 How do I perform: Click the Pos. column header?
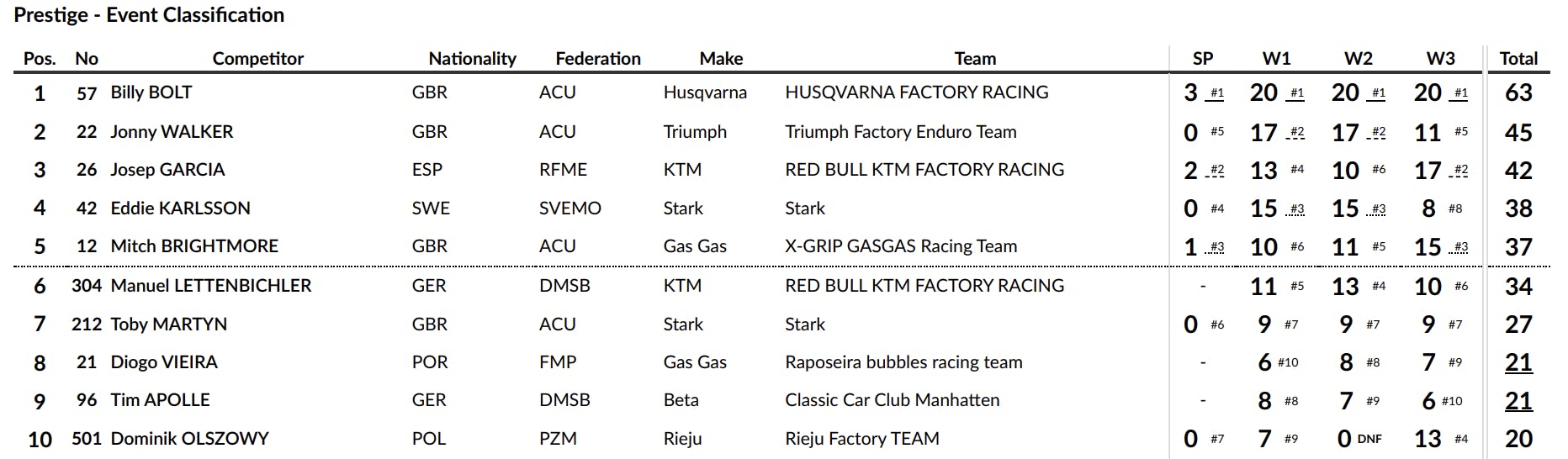click(40, 59)
